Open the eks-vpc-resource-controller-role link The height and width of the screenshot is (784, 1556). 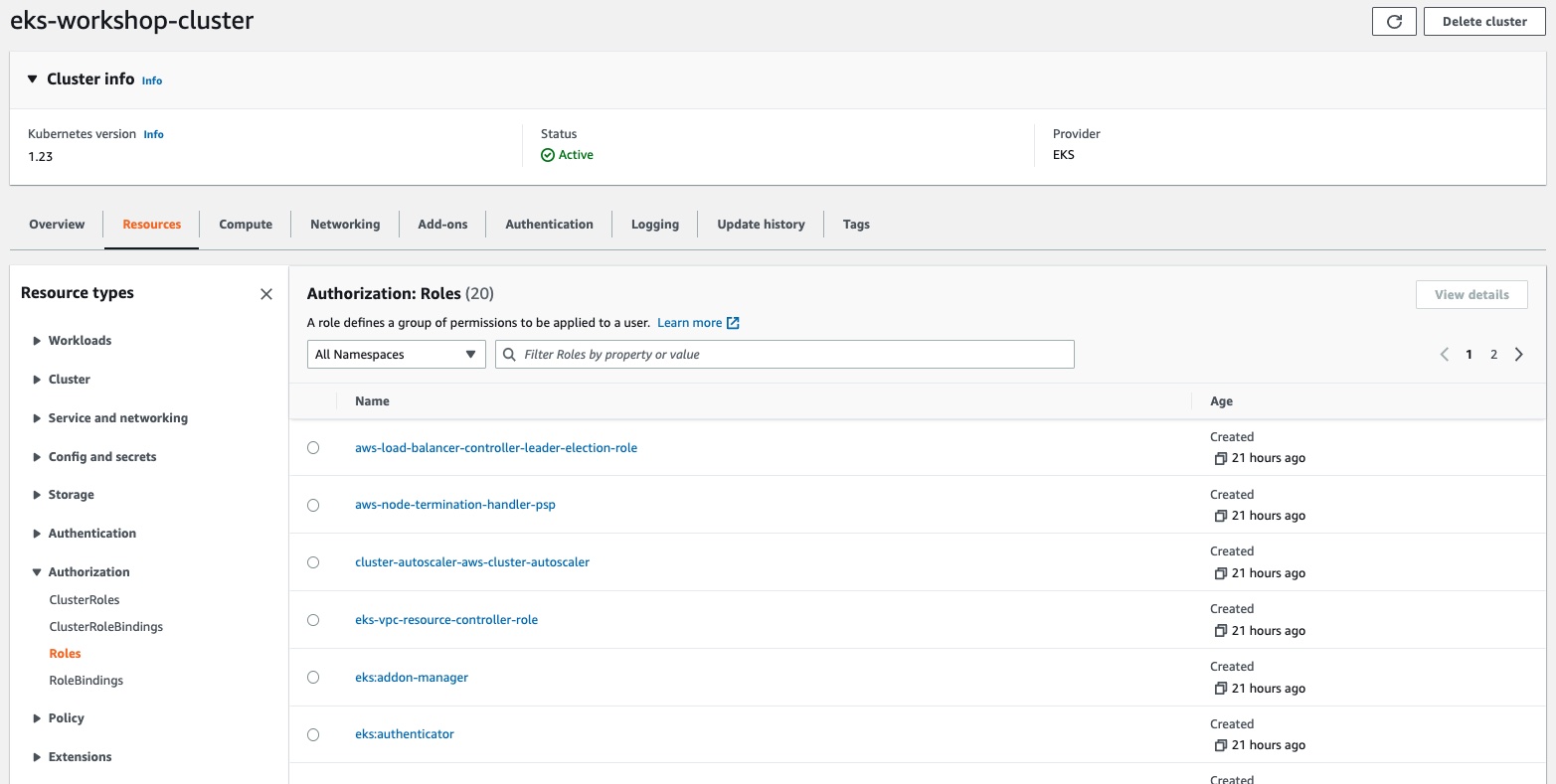point(446,620)
